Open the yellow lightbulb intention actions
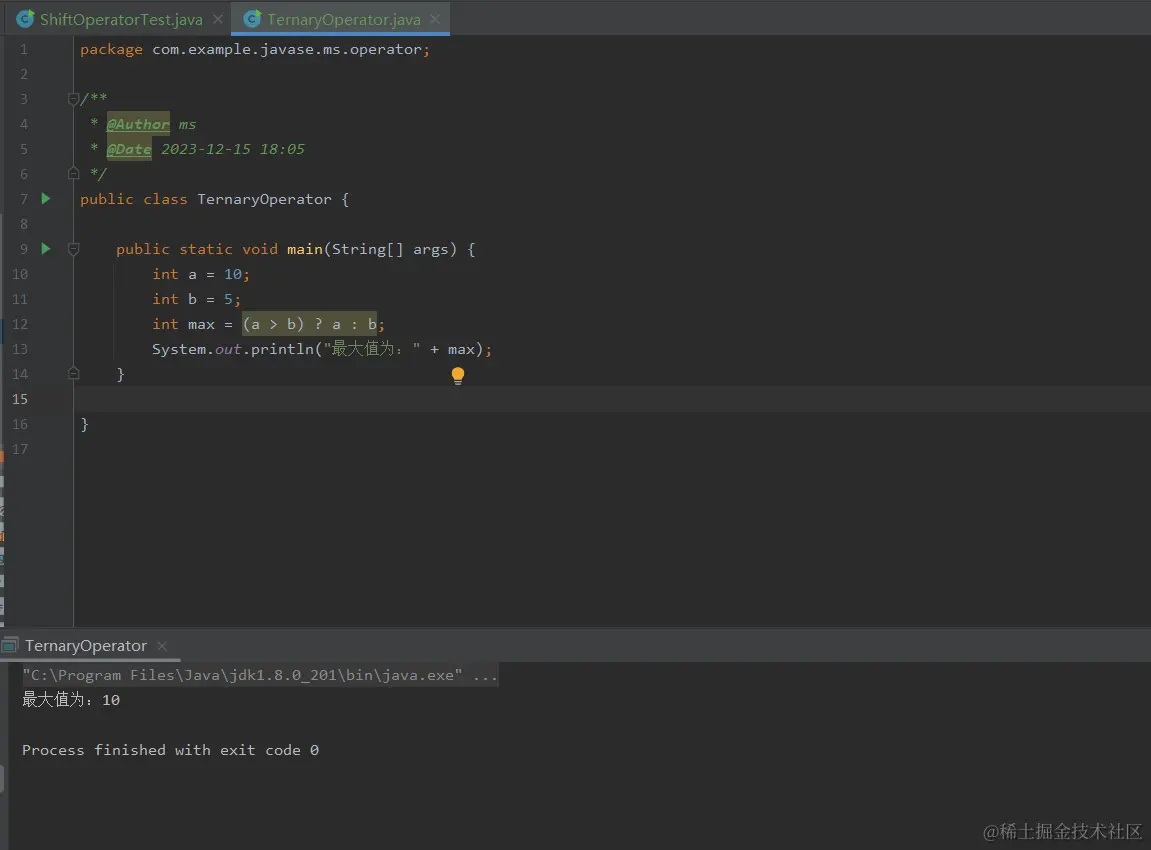Screen dimensions: 1151x850 click(x=457, y=376)
